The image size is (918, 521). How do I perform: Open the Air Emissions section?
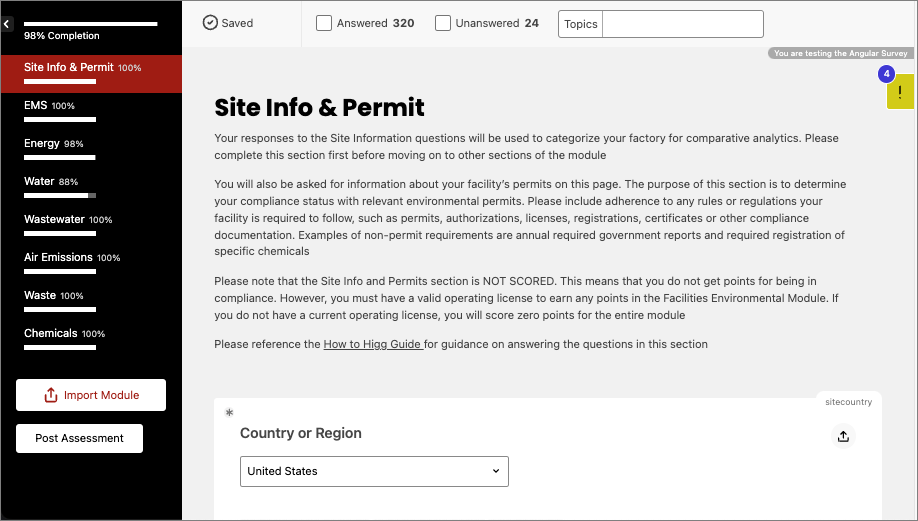click(58, 257)
